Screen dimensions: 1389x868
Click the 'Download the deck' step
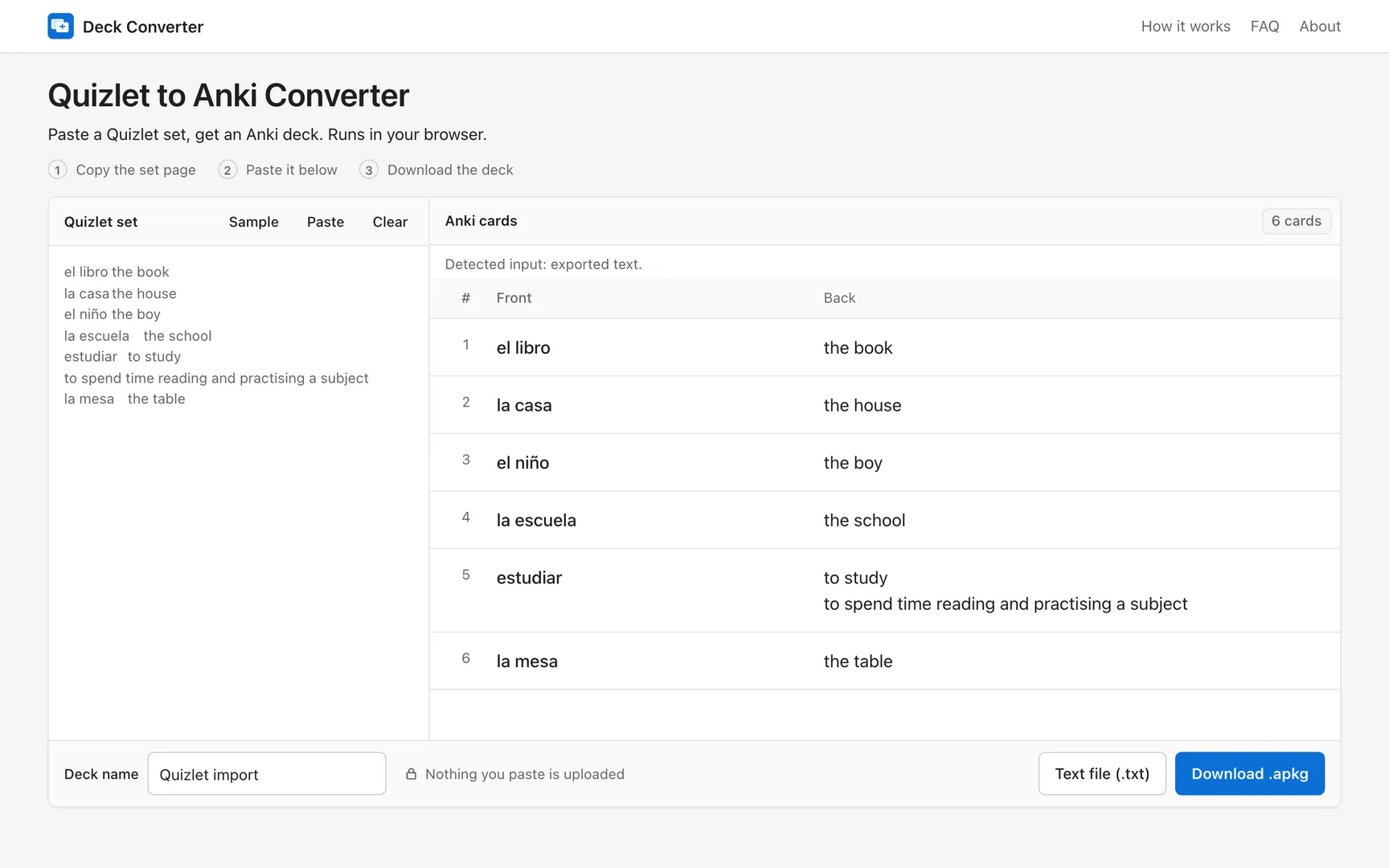(x=436, y=170)
